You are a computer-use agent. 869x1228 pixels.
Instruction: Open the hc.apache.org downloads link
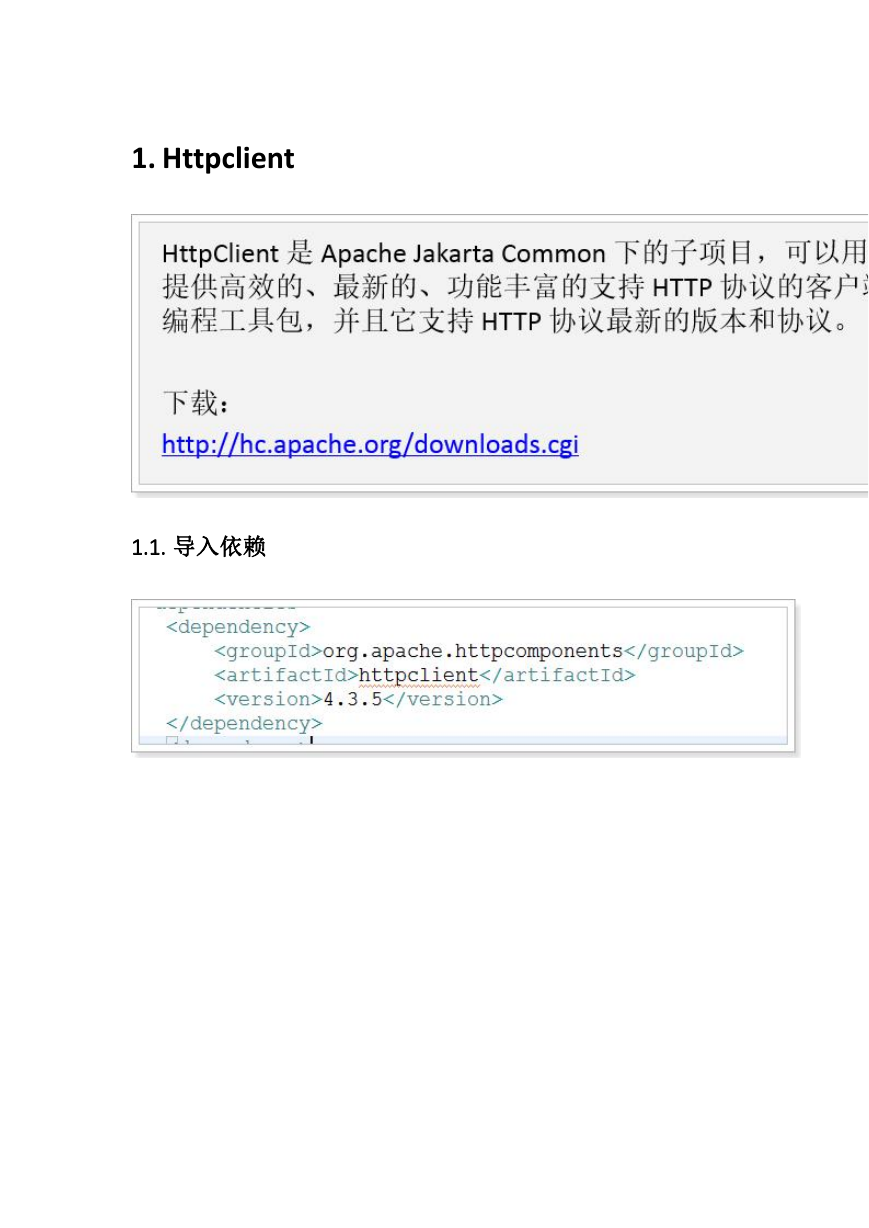coord(370,444)
